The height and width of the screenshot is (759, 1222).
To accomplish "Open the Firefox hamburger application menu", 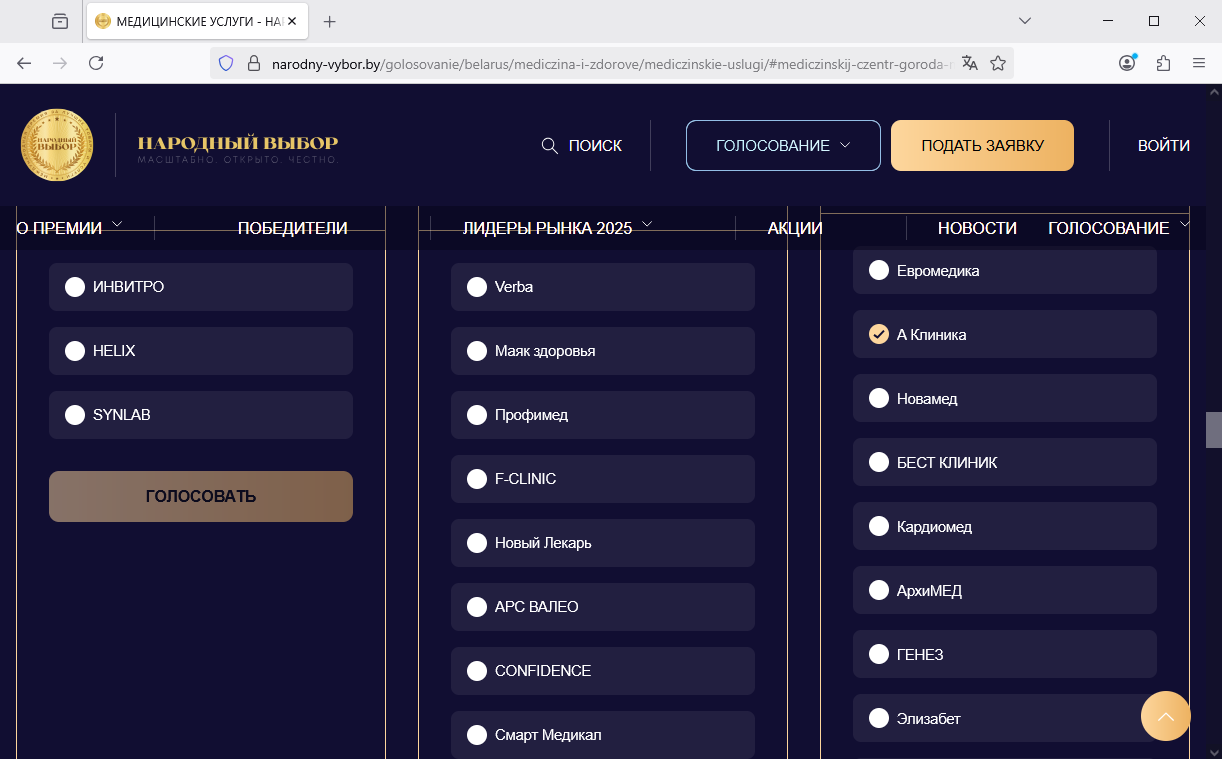I will pyautogui.click(x=1199, y=63).
